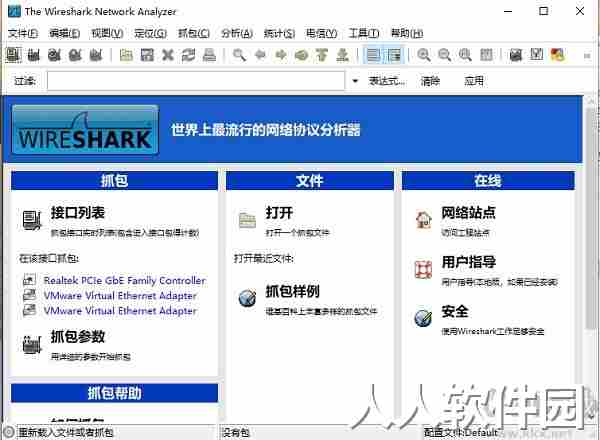Open the 帮助(H) menu

click(407, 34)
